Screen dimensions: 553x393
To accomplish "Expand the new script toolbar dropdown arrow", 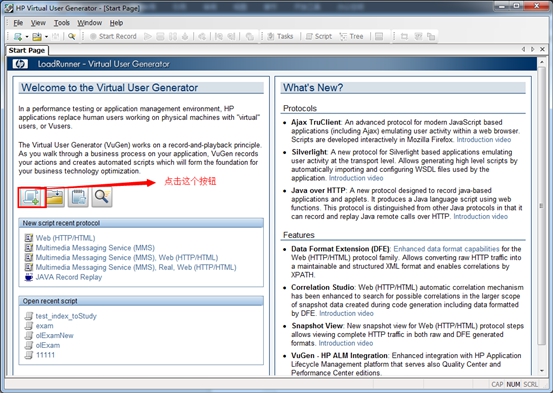I will pos(27,37).
